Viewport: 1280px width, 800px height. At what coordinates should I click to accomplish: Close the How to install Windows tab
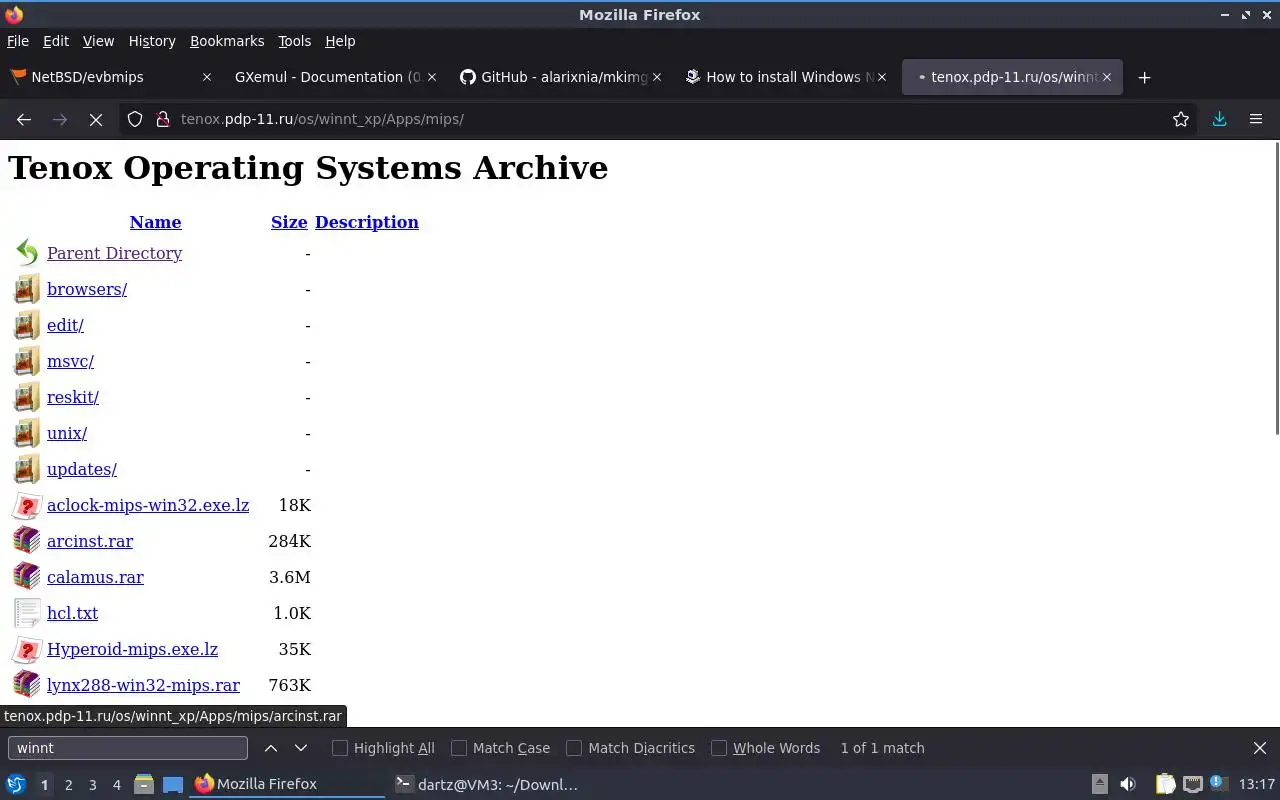(882, 77)
